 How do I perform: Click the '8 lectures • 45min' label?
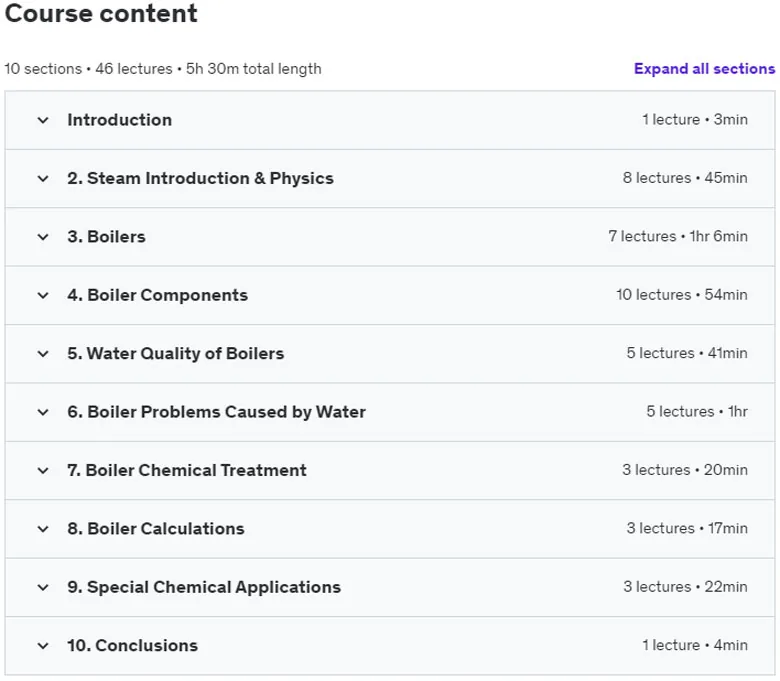tap(685, 178)
